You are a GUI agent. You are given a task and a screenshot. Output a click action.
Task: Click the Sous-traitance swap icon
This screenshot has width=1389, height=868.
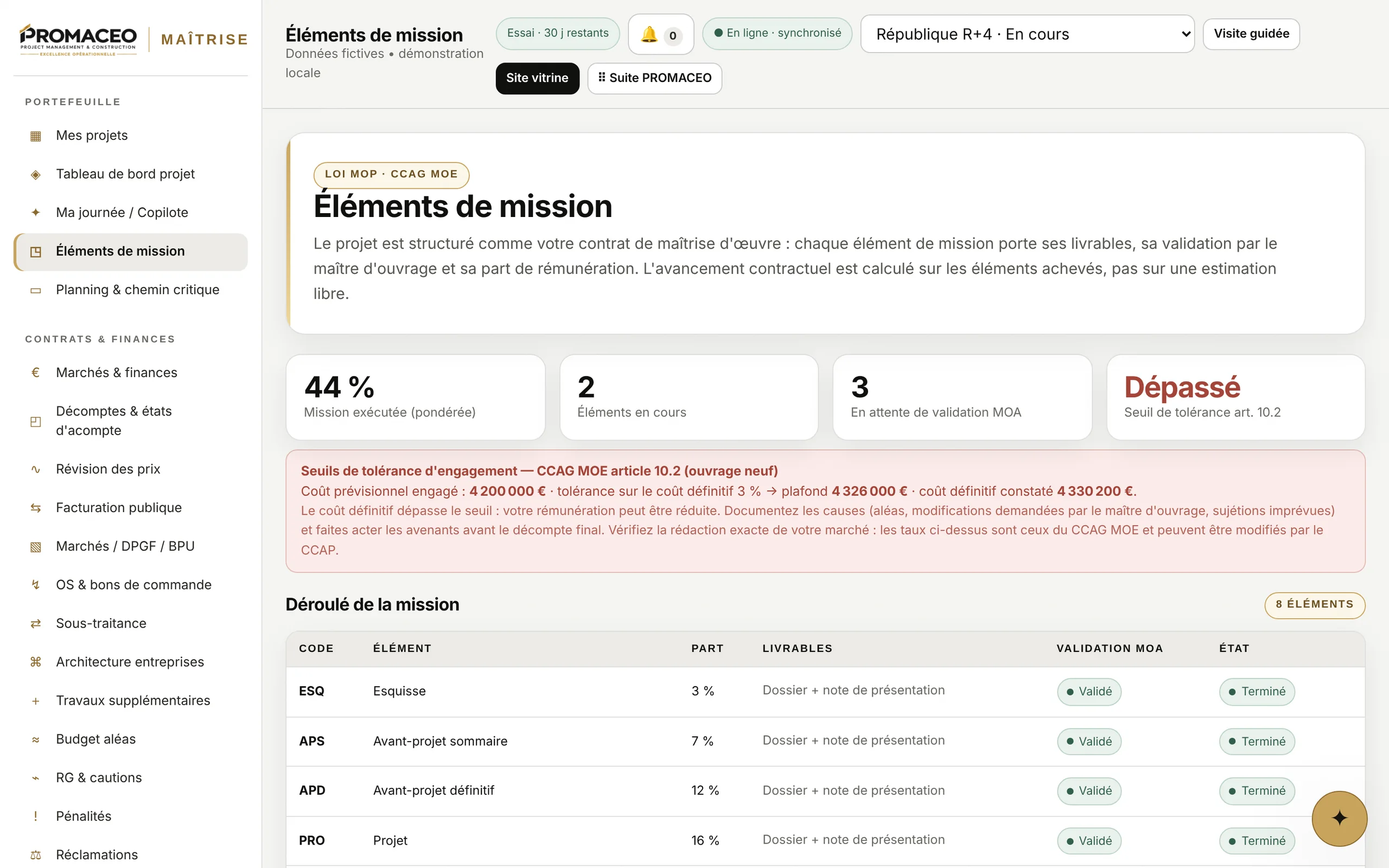tap(36, 623)
